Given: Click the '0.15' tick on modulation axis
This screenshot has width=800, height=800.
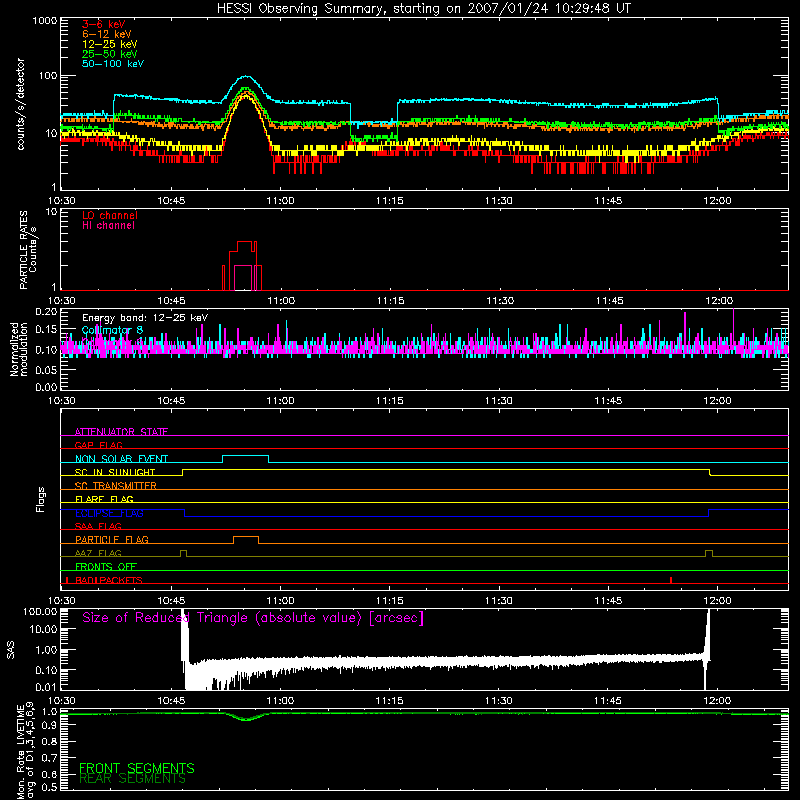Looking at the screenshot, I should click(46, 330).
